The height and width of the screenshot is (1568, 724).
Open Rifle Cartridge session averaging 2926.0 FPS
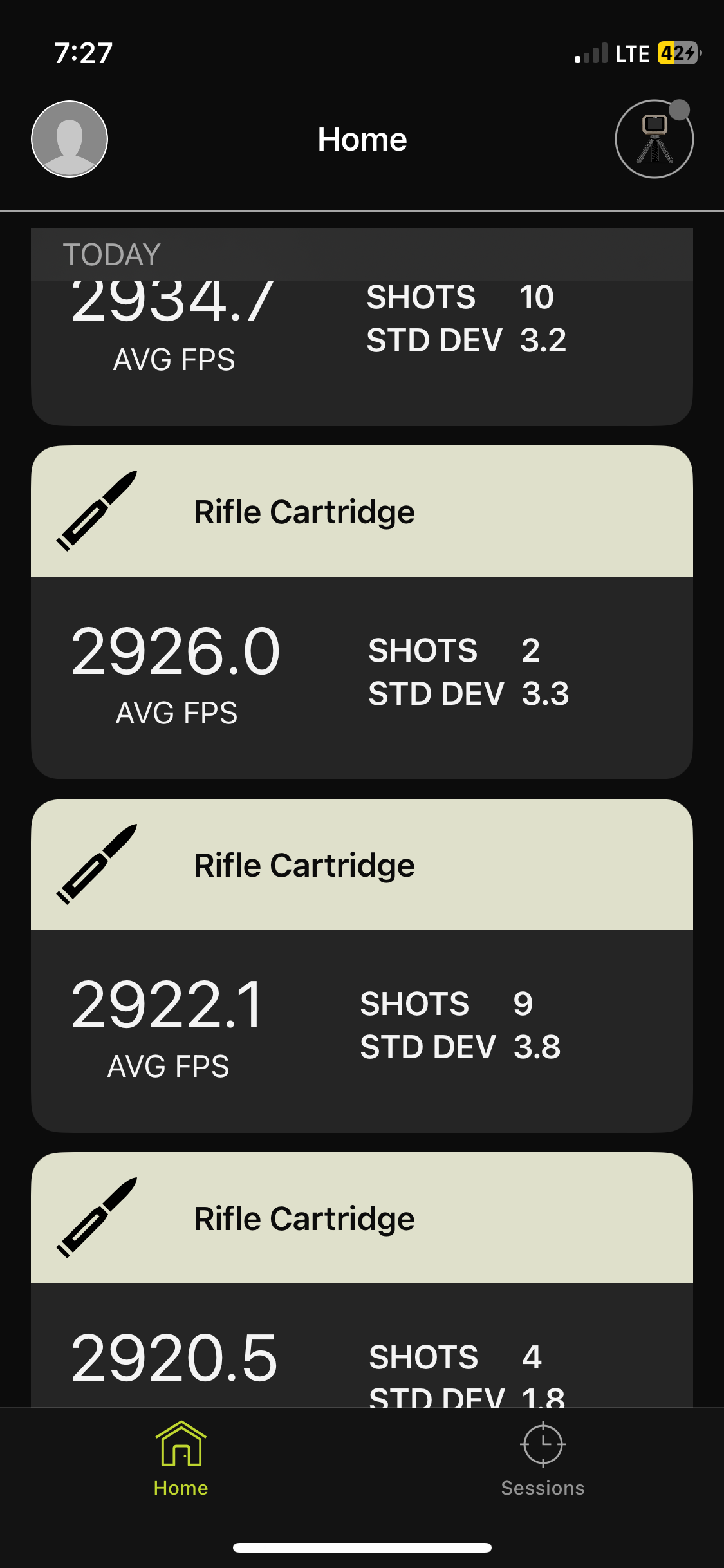point(304,512)
